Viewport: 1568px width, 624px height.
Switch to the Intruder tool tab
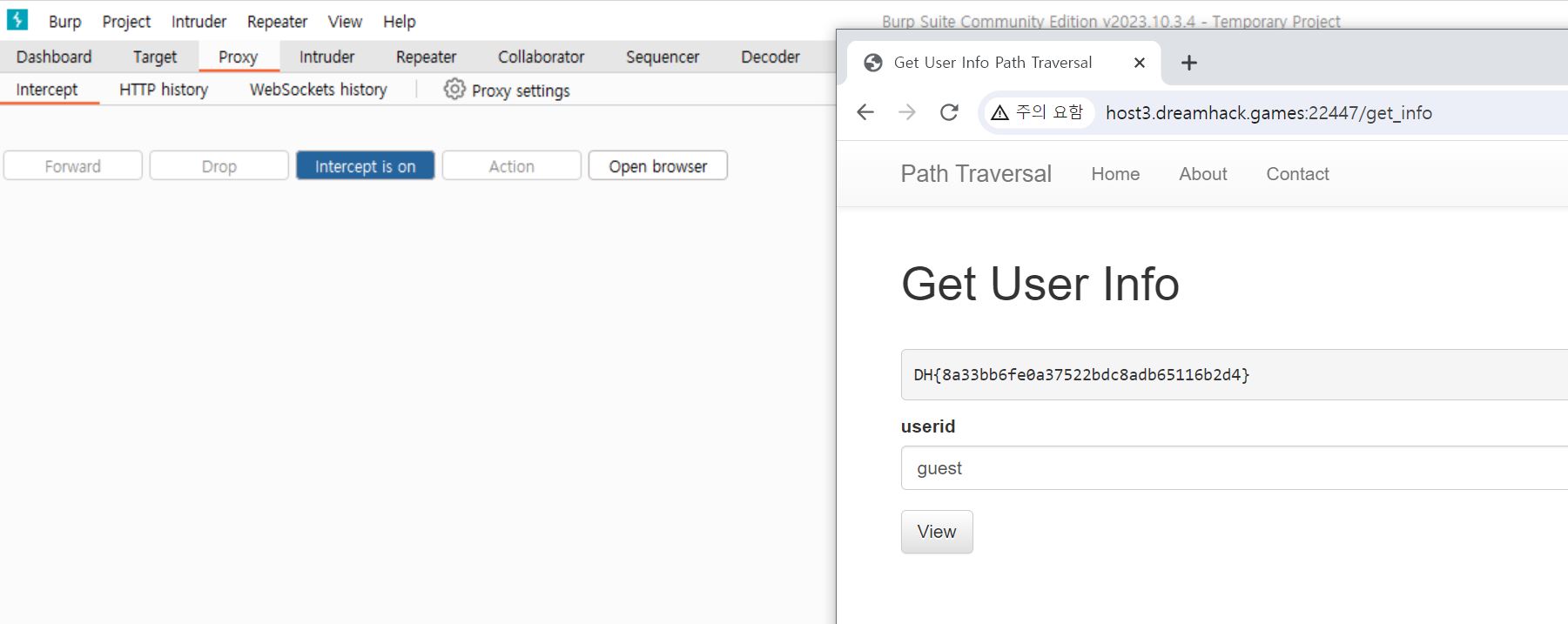[x=327, y=57]
